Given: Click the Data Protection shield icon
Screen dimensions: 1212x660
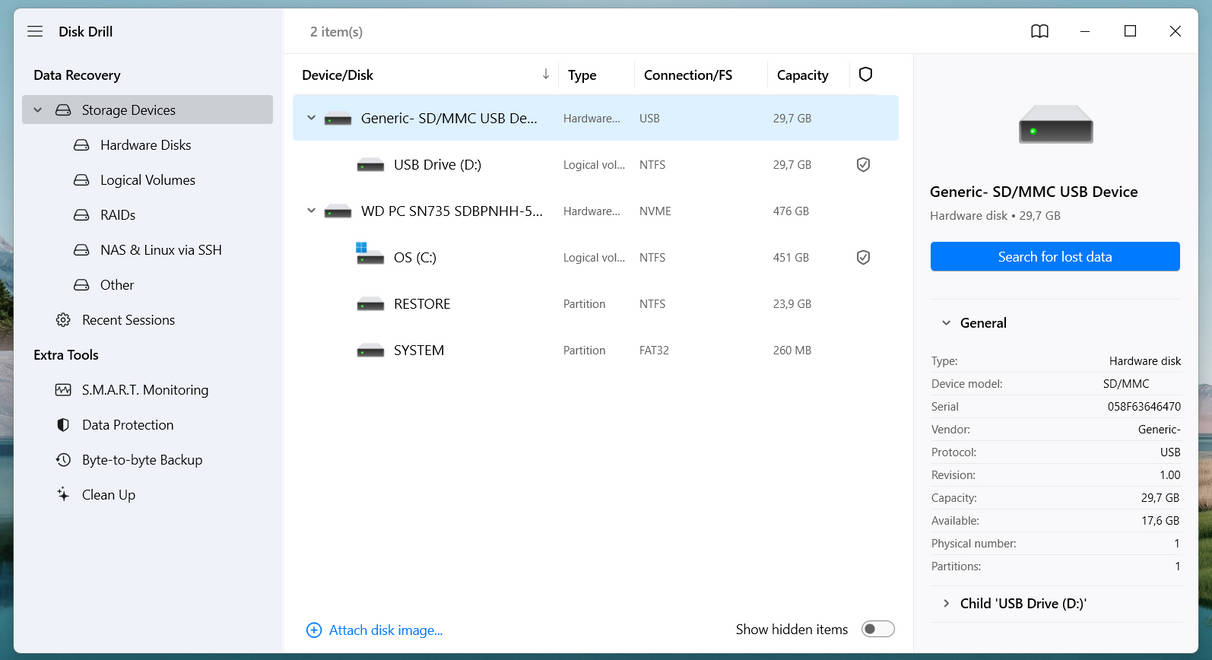Looking at the screenshot, I should tap(63, 425).
